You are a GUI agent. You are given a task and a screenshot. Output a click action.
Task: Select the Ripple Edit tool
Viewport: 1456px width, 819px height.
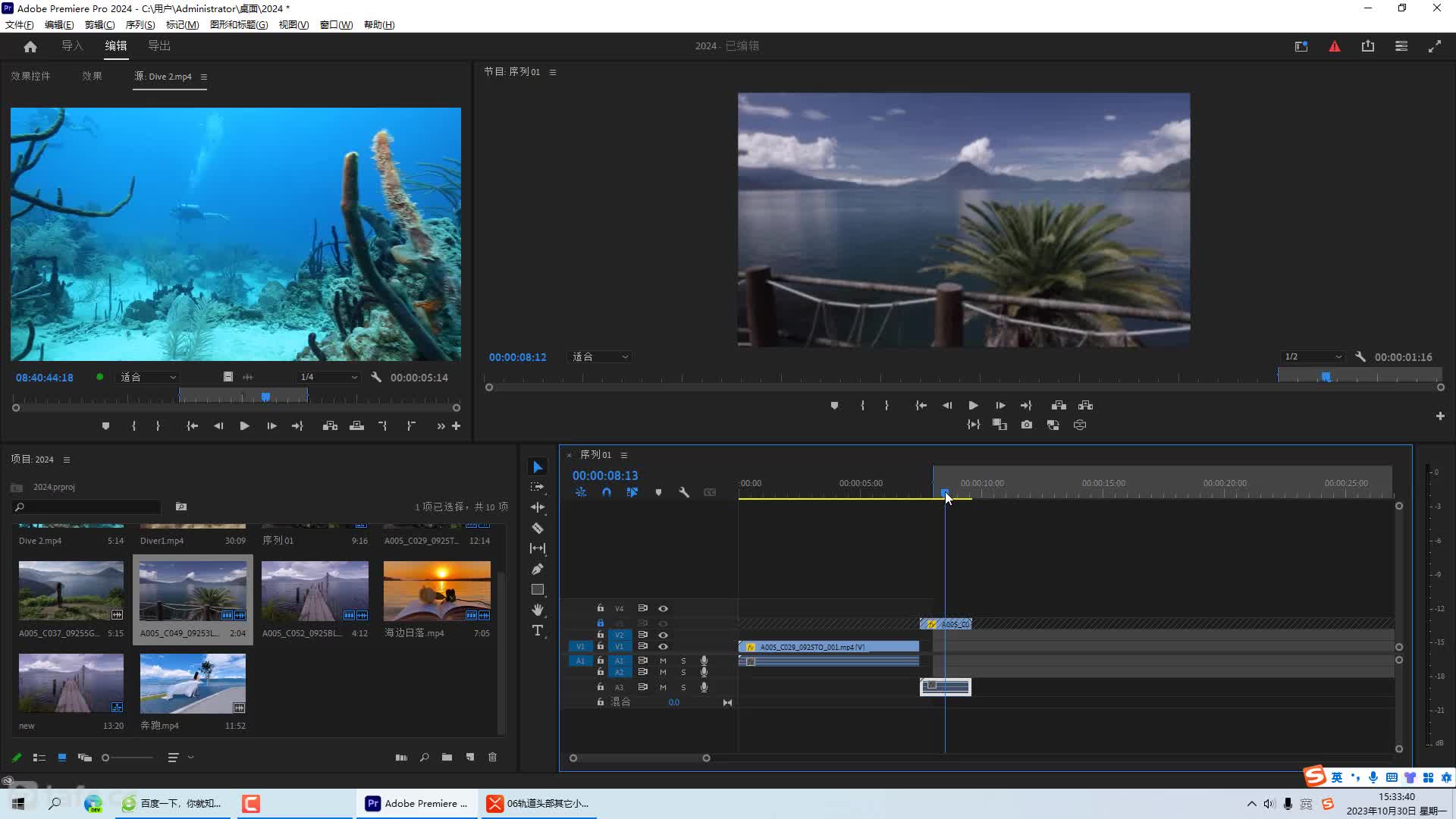click(x=538, y=507)
